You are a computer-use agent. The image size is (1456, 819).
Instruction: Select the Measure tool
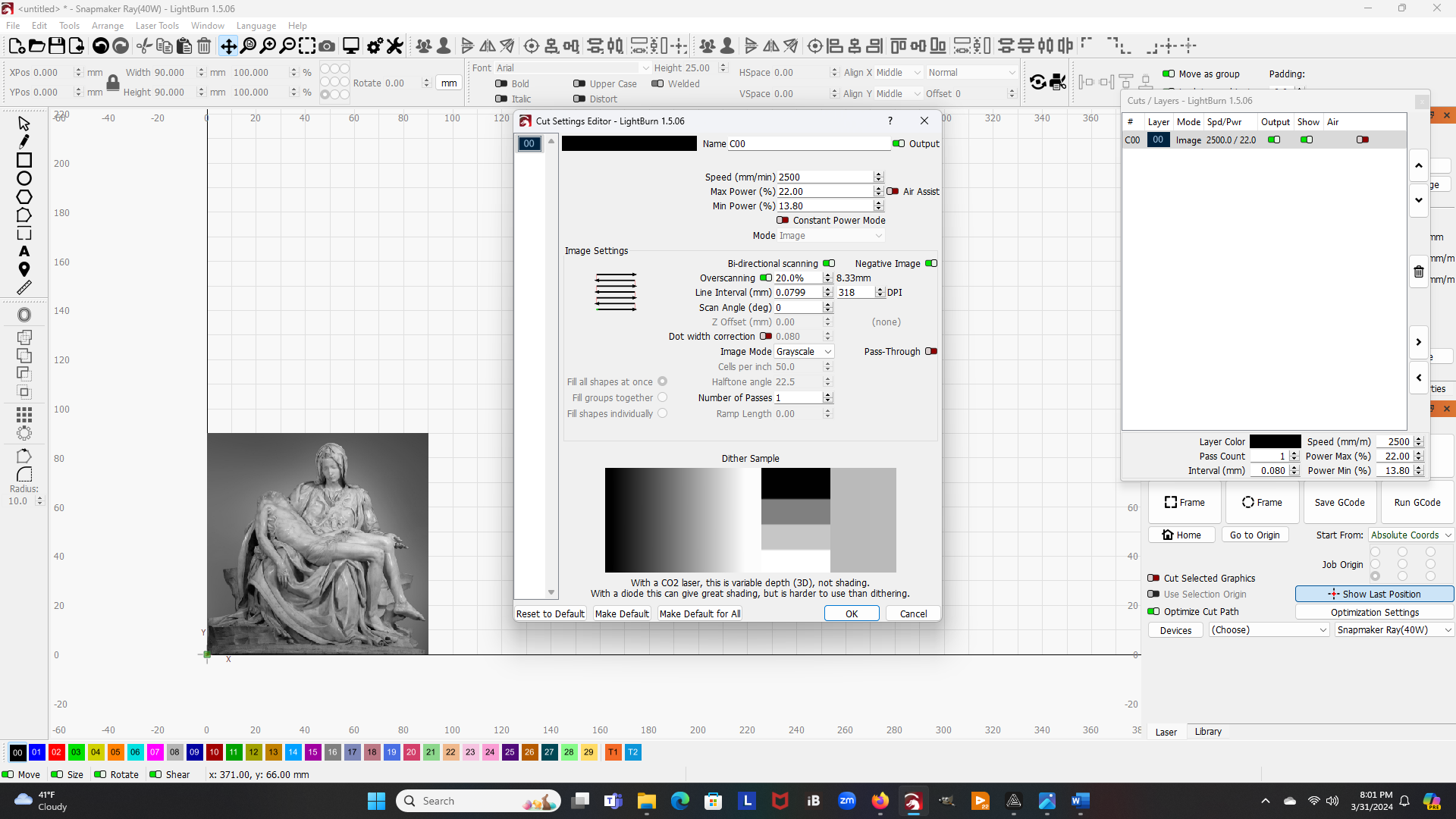click(24, 287)
